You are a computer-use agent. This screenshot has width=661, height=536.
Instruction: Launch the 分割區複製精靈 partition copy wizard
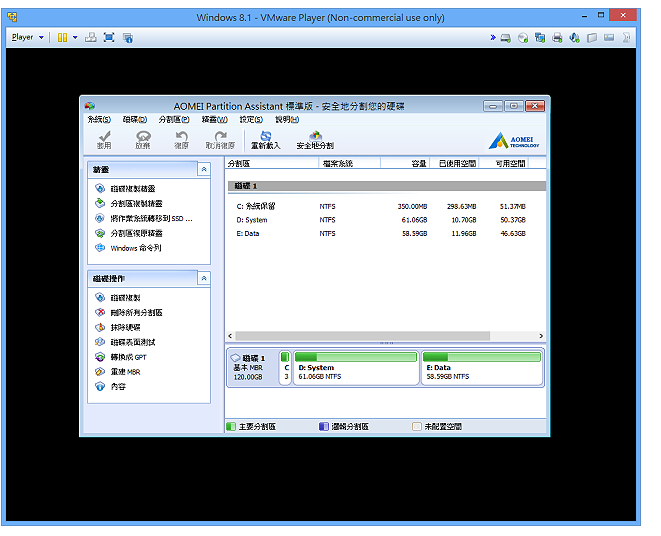(x=136, y=203)
